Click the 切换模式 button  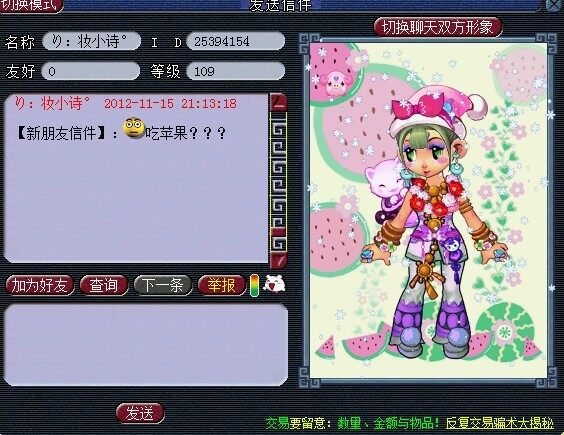coord(31,5)
